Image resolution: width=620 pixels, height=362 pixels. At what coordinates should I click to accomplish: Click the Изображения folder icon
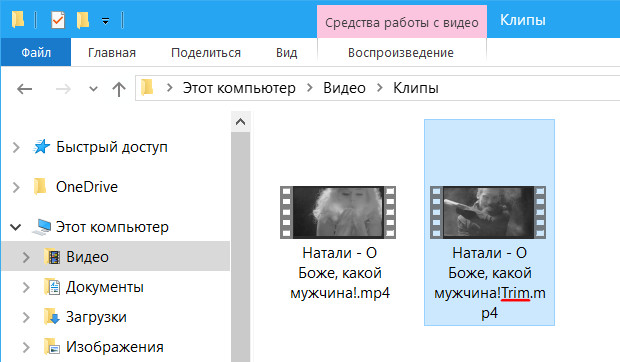[x=52, y=347]
